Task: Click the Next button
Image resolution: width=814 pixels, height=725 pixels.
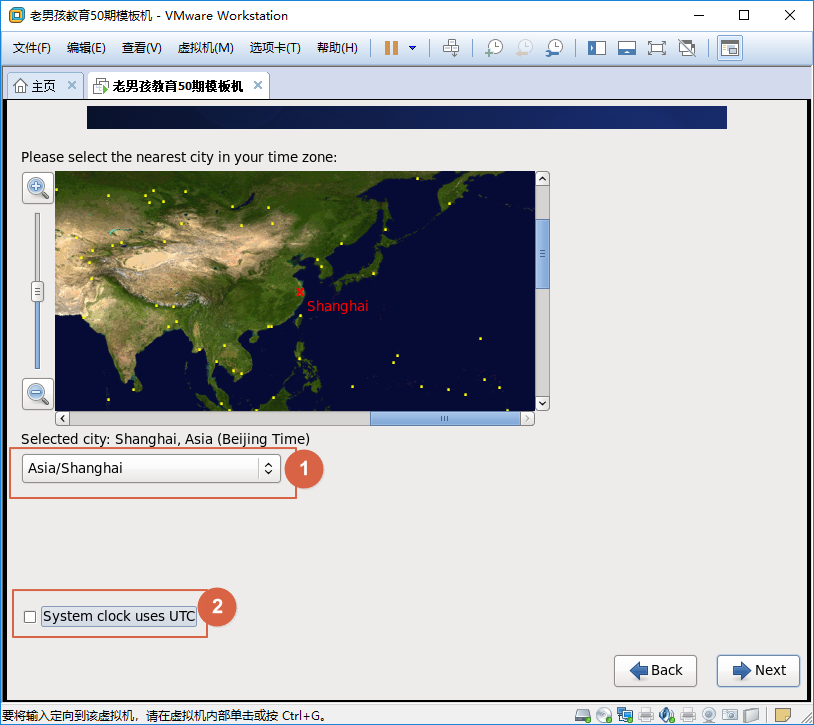Action: 758,670
